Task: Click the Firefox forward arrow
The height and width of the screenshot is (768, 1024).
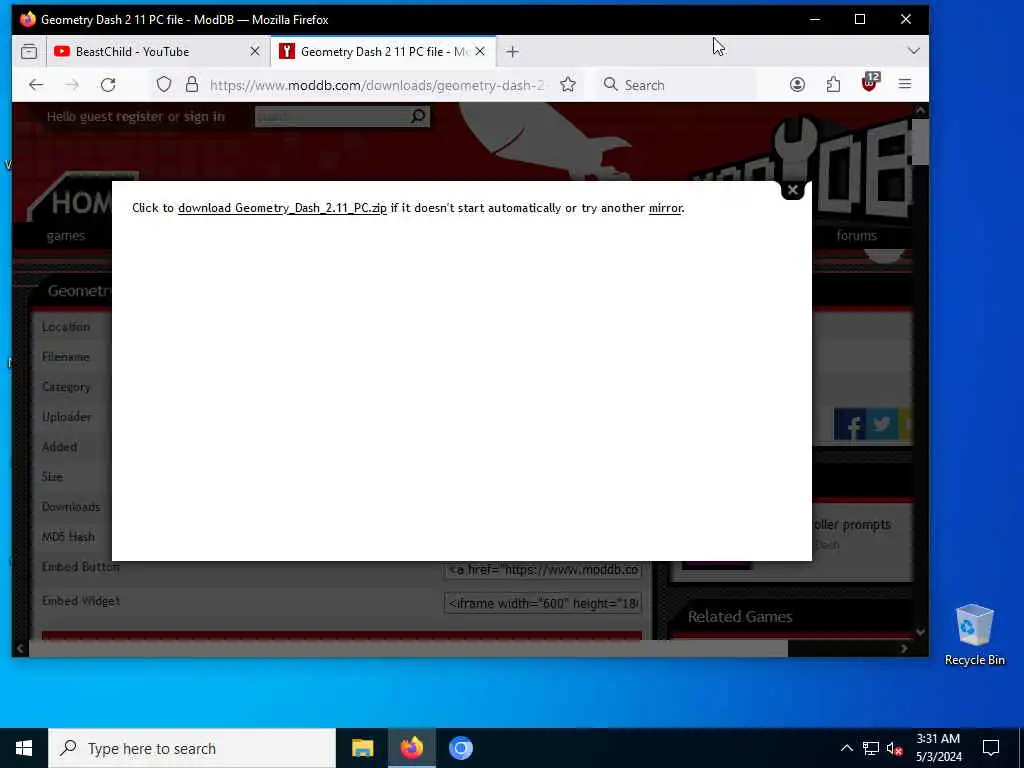Action: [72, 84]
